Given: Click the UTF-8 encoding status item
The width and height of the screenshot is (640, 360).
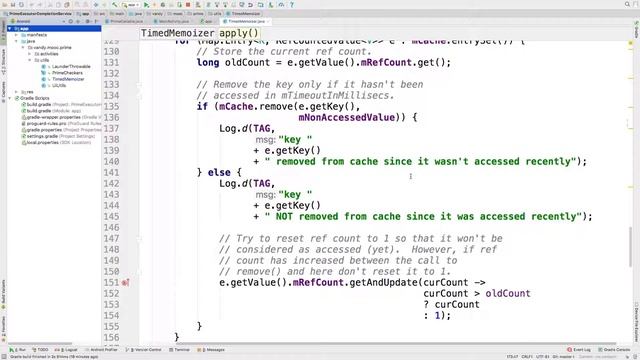Looking at the screenshot, I should pyautogui.click(x=542, y=357).
